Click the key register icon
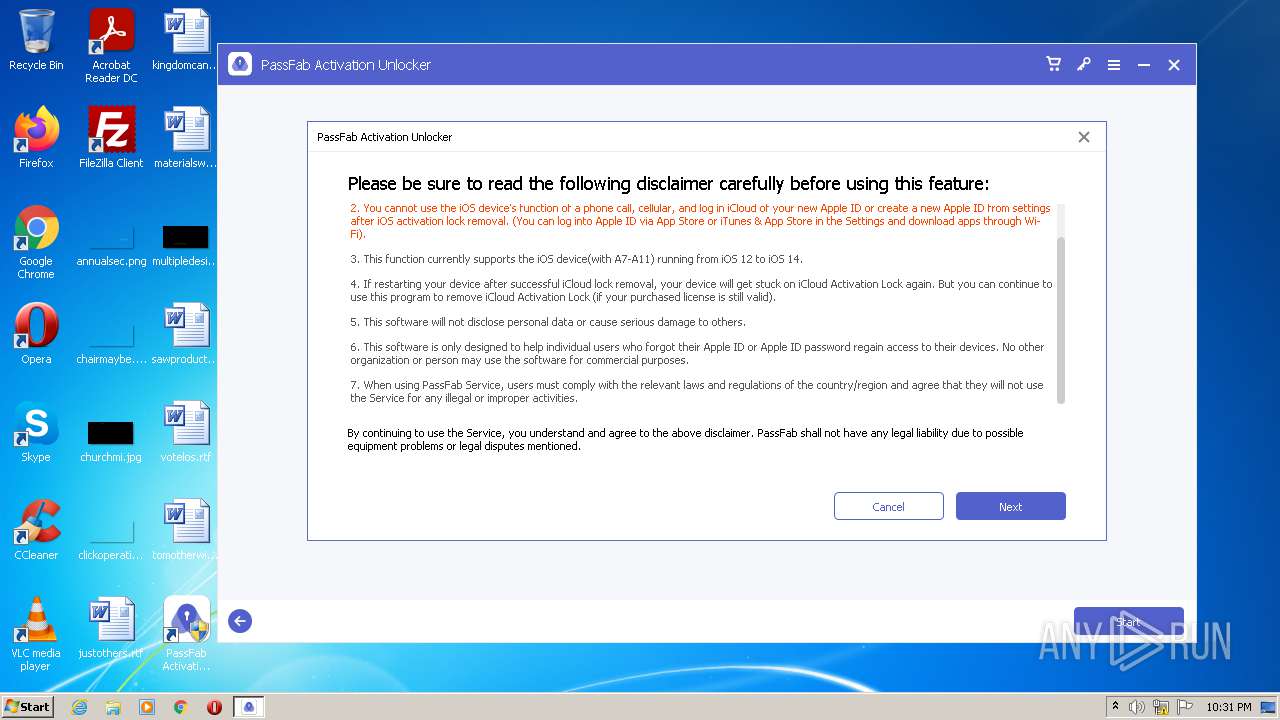 pos(1083,64)
